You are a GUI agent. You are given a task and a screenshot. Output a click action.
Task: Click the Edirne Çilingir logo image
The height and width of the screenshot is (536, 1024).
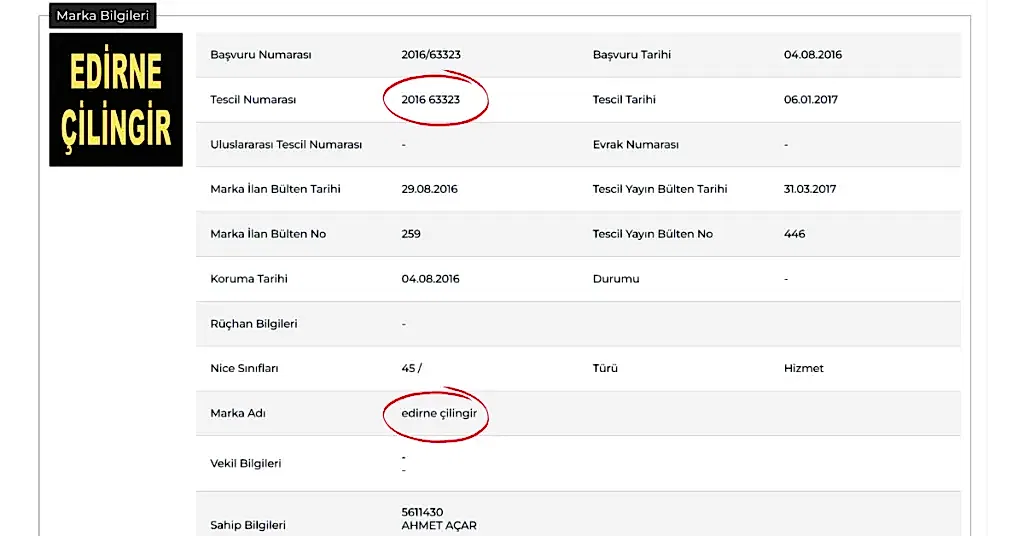(116, 100)
